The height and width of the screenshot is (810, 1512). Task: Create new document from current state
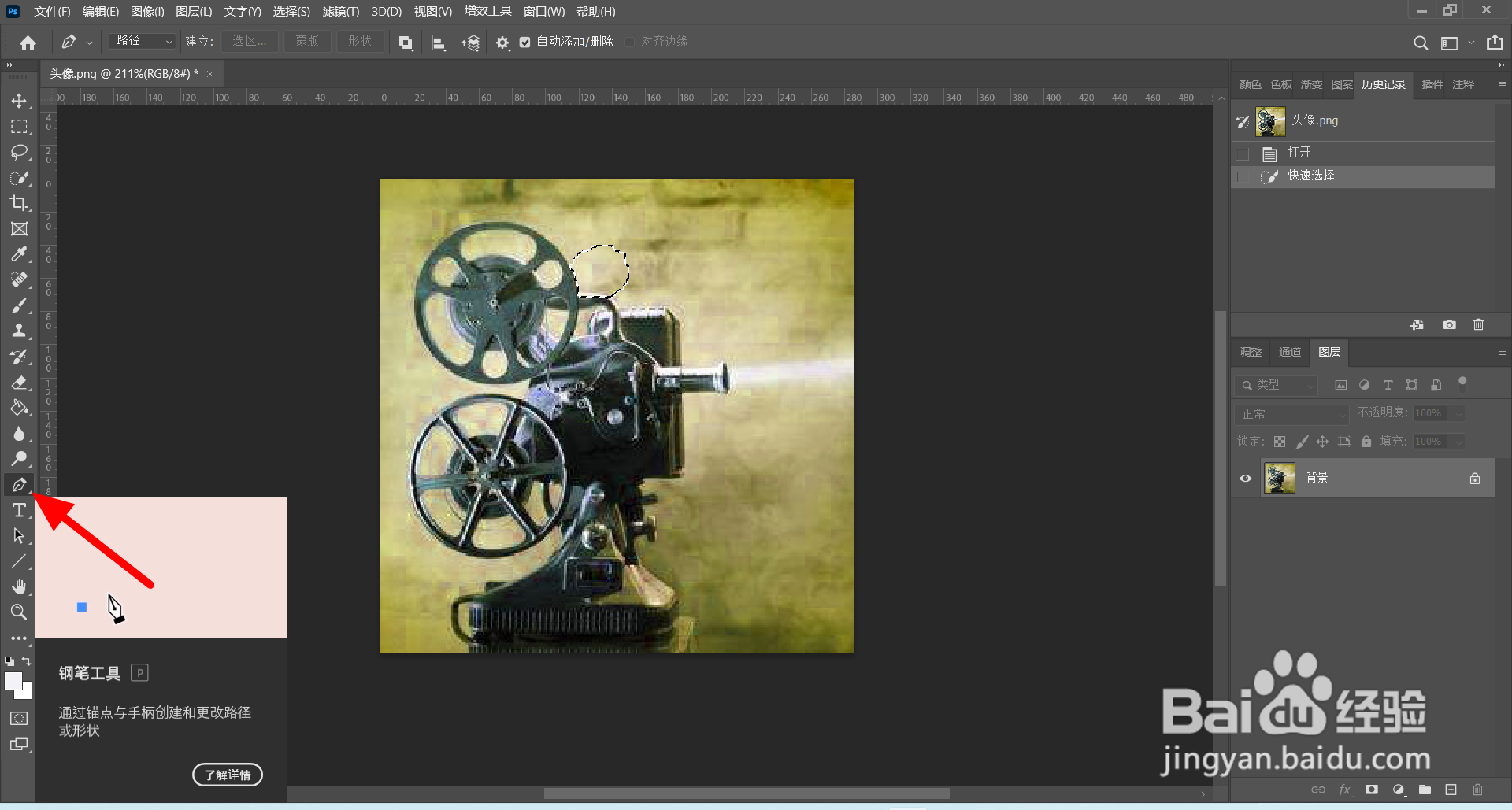[x=1417, y=324]
